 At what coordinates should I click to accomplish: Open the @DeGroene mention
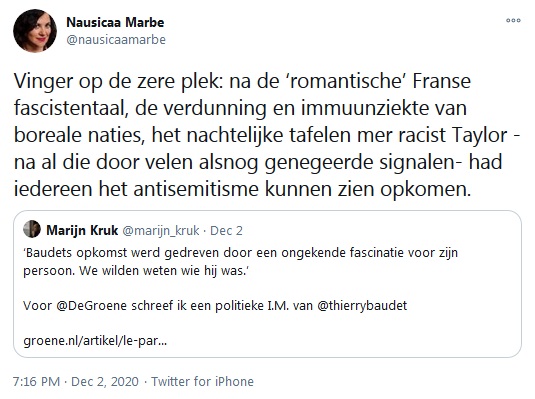[x=91, y=305]
